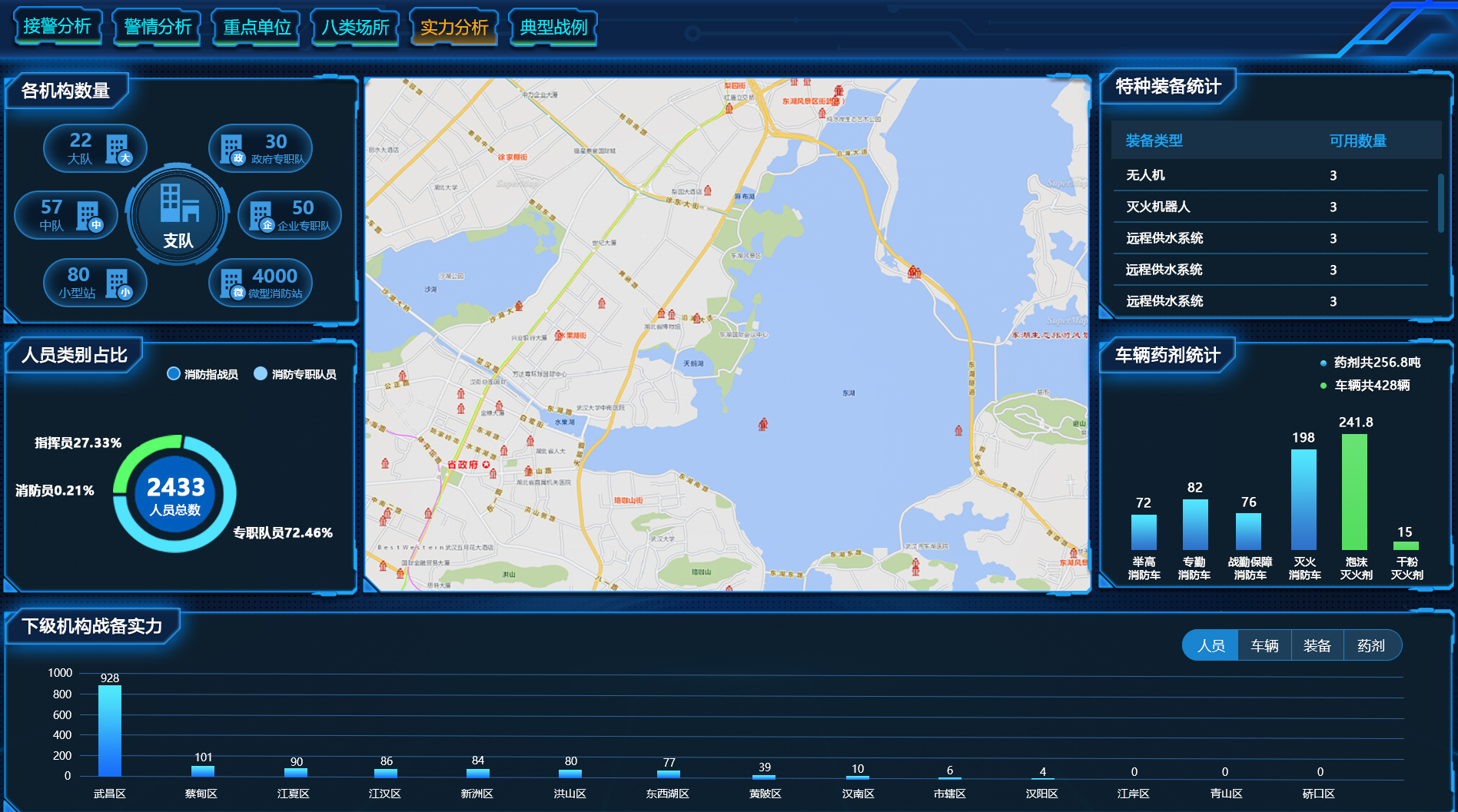Click the 黄陂区 bar showing 39
The width and height of the screenshot is (1458, 812).
[x=764, y=776]
